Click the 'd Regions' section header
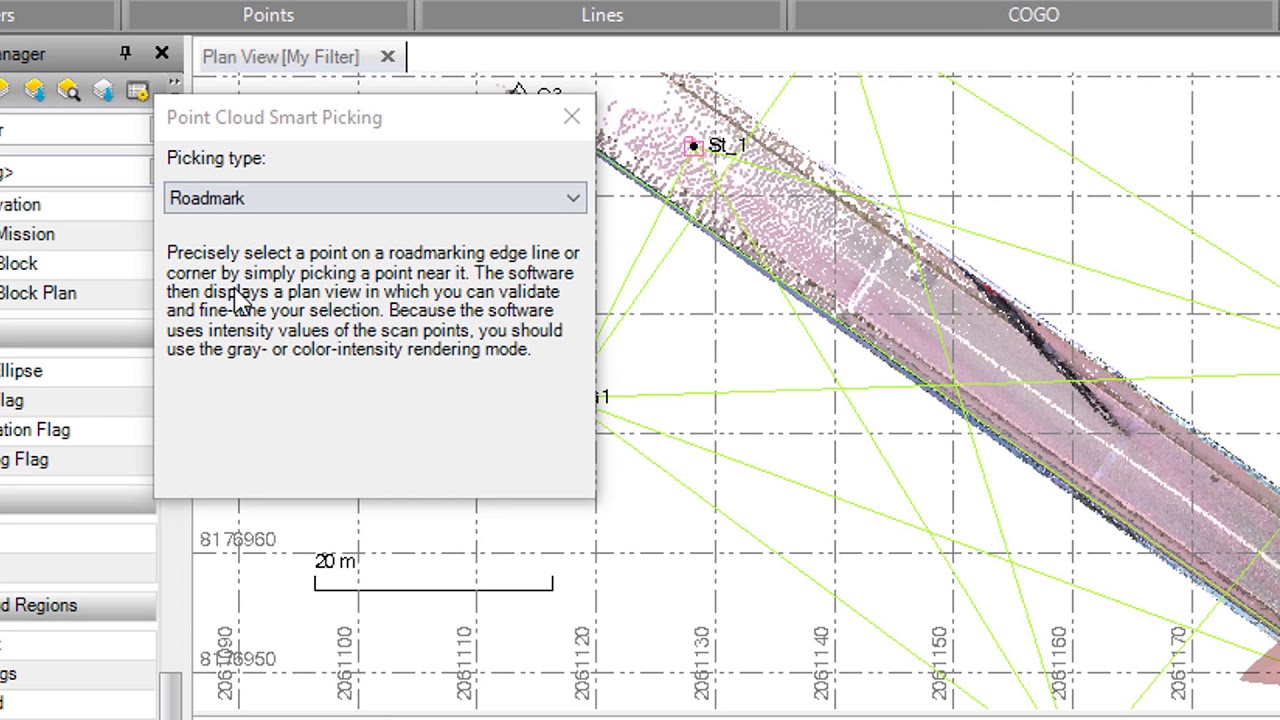 [77, 605]
